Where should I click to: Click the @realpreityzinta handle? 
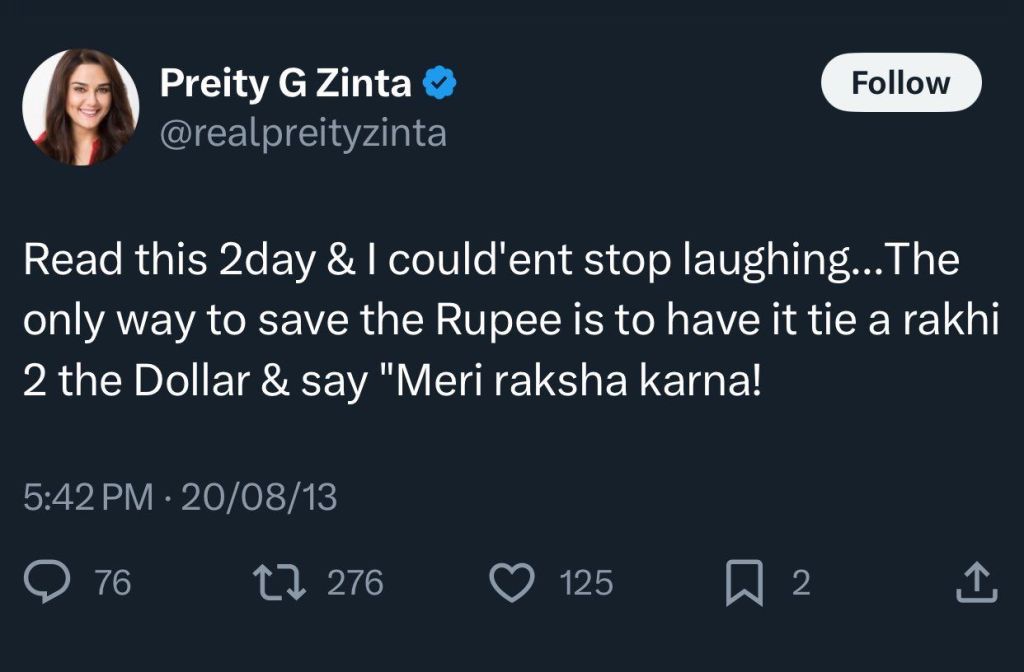pos(304,133)
